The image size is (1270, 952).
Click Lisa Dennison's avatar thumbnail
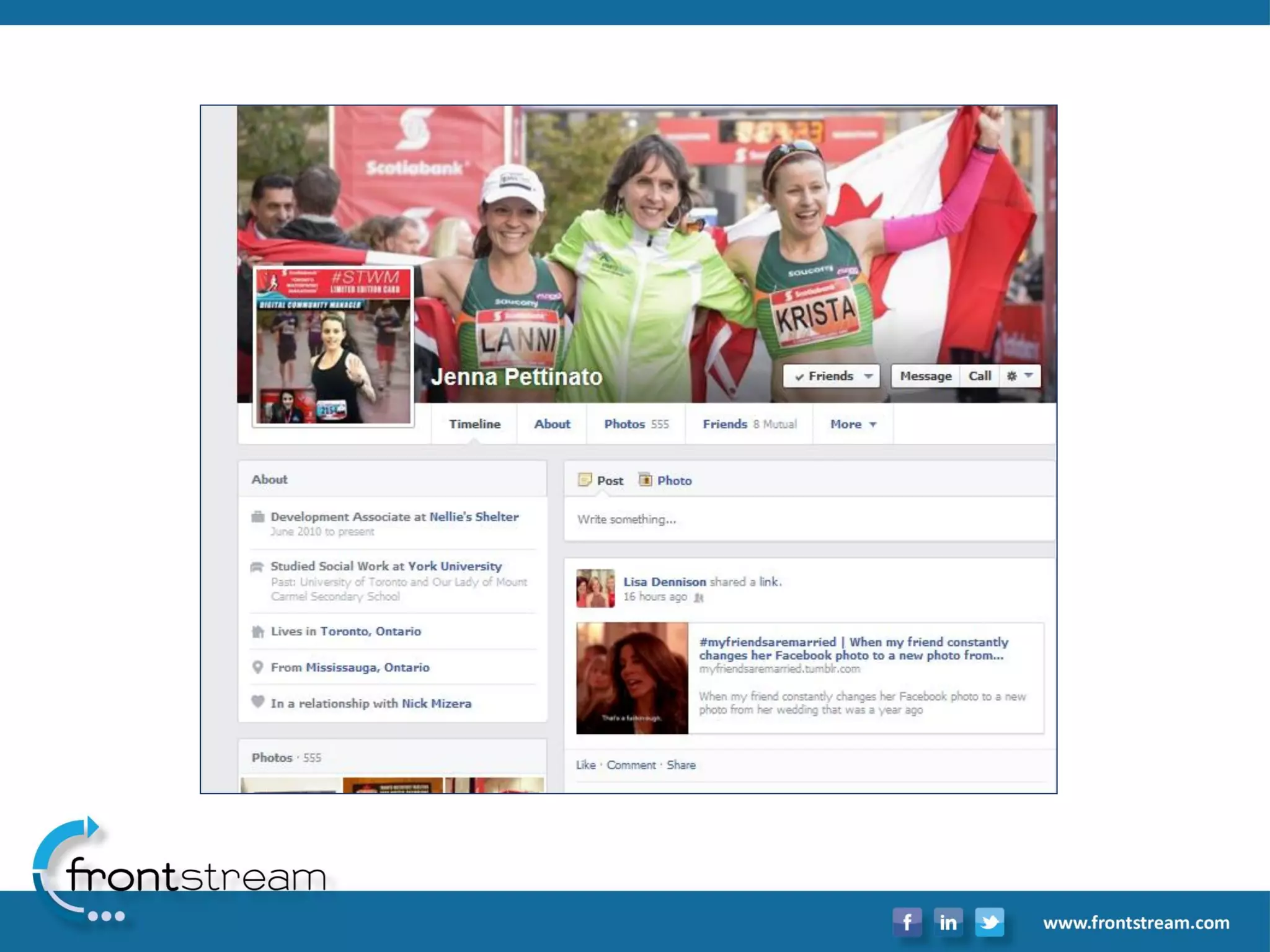tap(595, 588)
